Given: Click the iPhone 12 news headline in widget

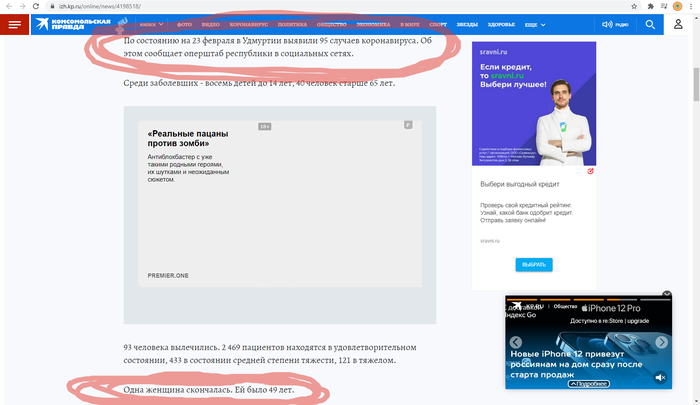Looking at the screenshot, I should click(576, 364).
